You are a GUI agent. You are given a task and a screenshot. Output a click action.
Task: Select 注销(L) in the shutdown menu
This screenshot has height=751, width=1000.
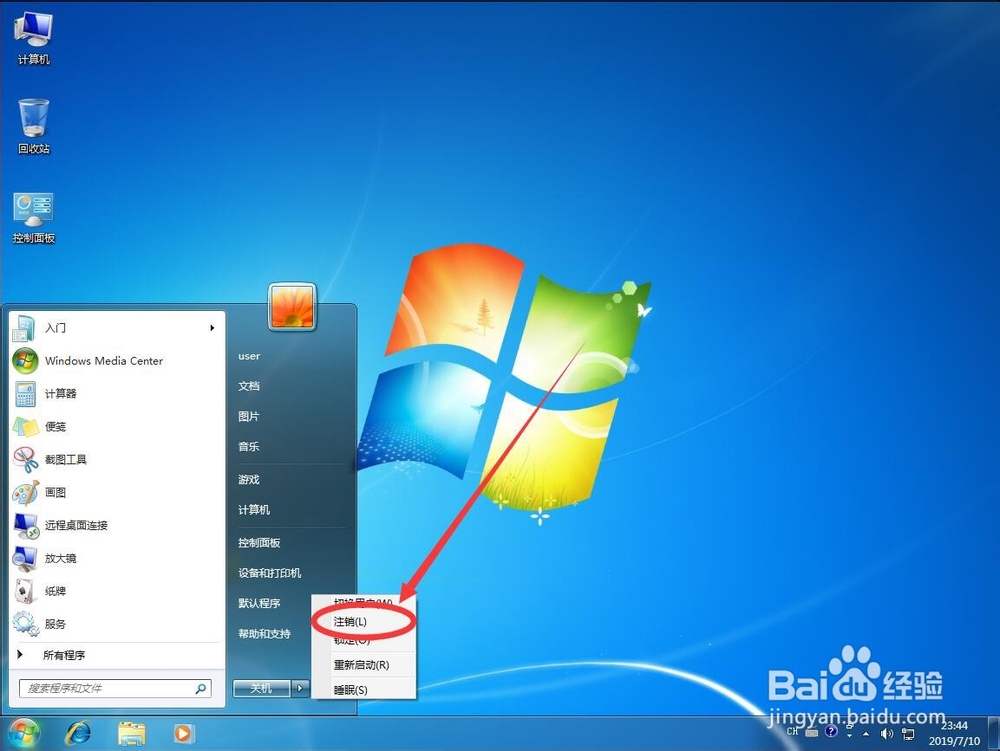(364, 622)
